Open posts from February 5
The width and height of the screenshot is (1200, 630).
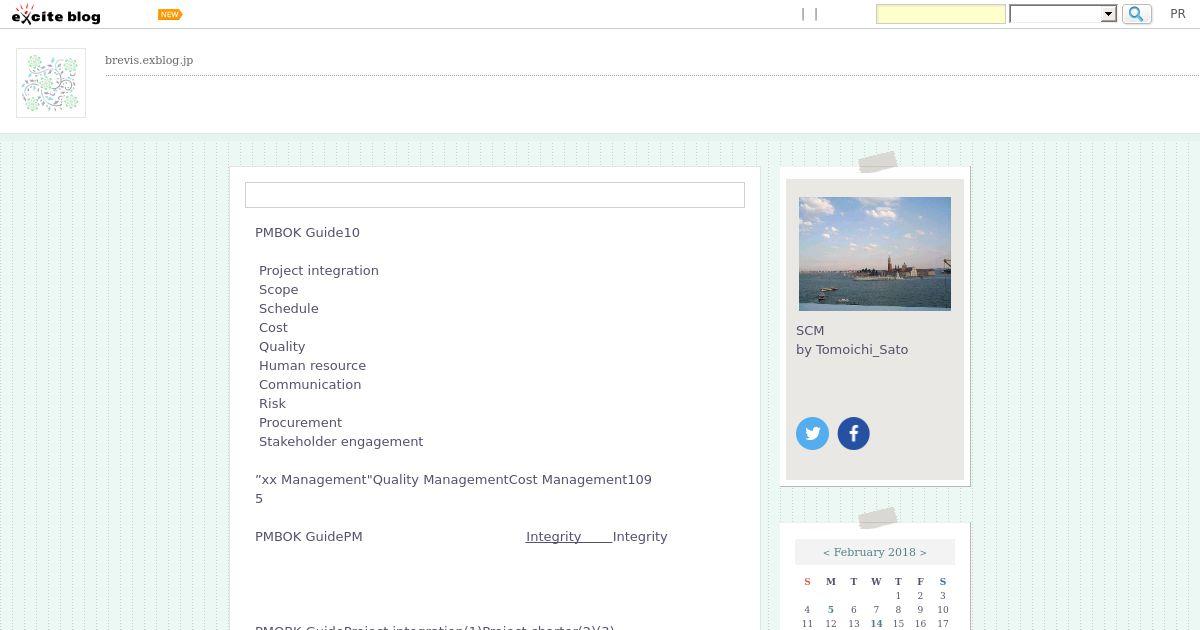tap(831, 609)
